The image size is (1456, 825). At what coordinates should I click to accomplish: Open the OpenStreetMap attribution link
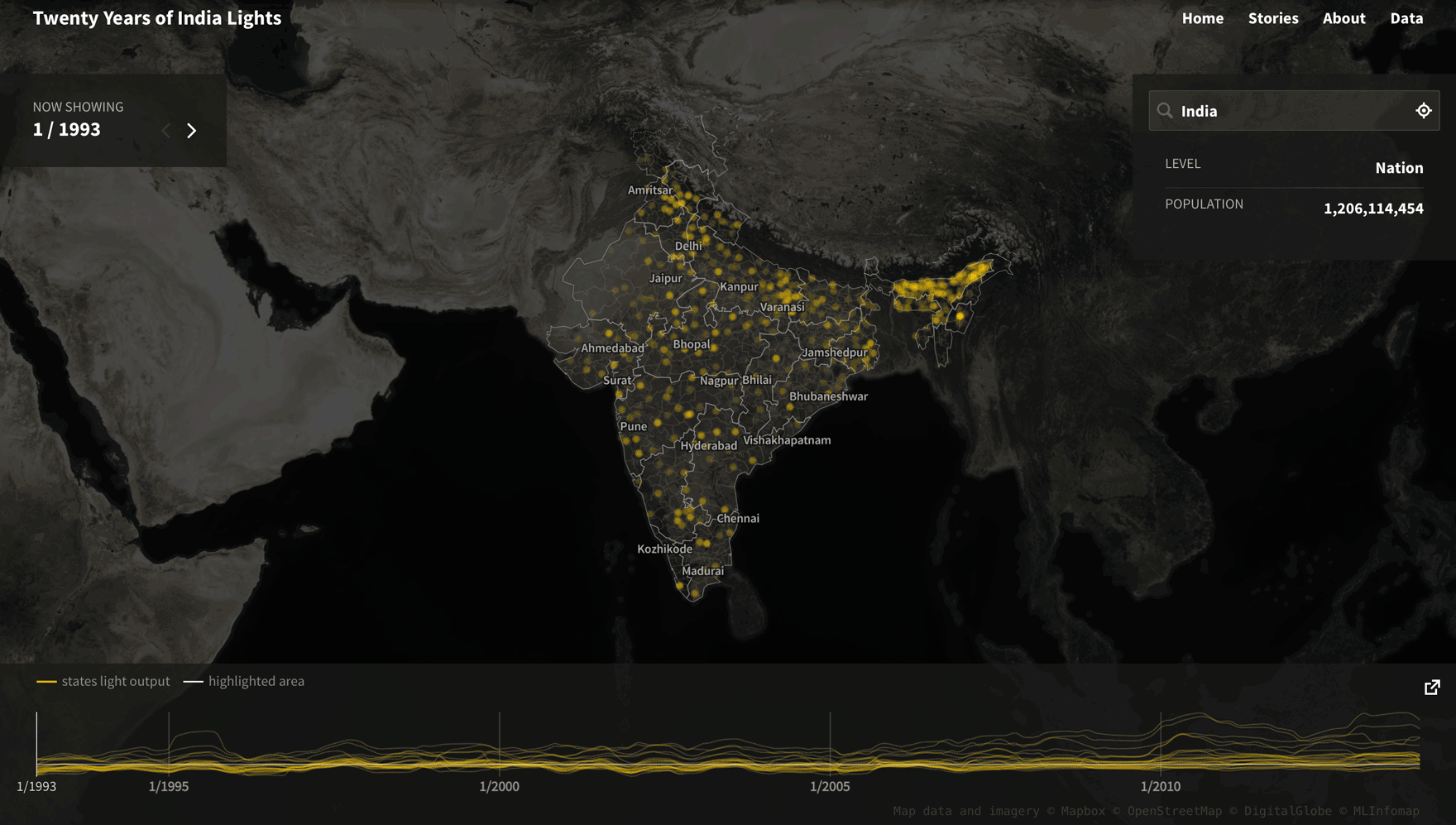coord(1175,811)
